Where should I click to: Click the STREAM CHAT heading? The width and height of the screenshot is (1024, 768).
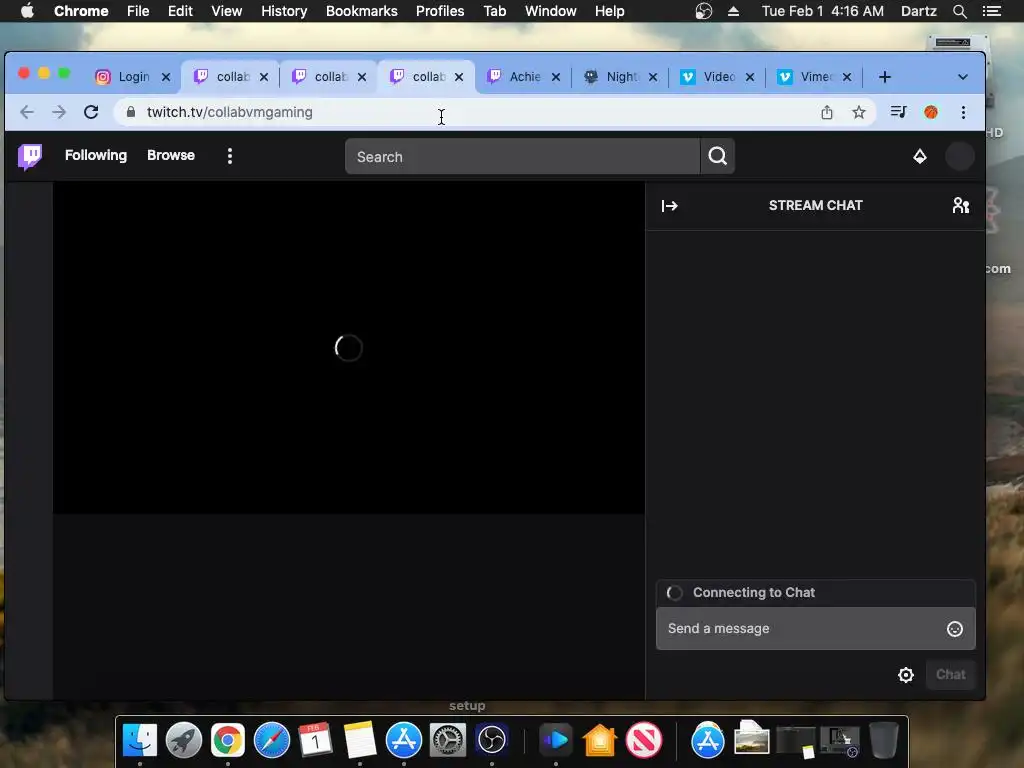[815, 205]
